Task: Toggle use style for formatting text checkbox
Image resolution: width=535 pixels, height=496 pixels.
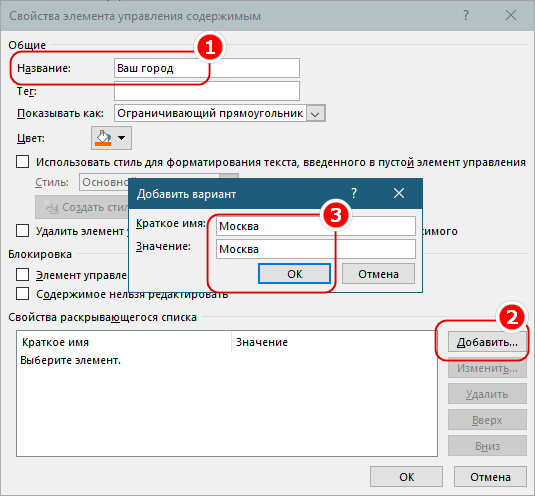Action: pyautogui.click(x=23, y=162)
